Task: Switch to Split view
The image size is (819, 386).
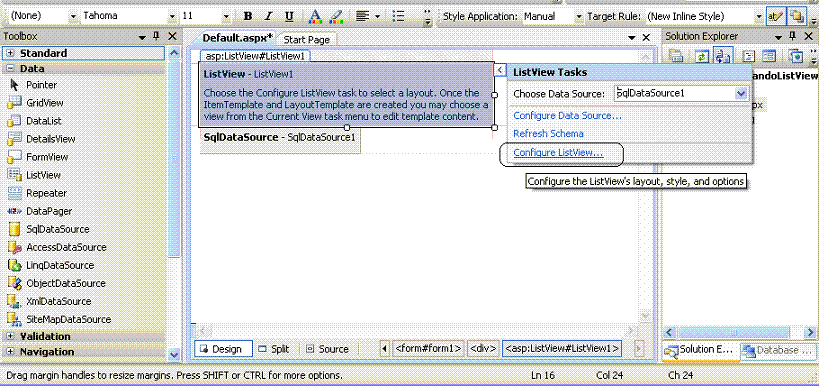Action: (274, 349)
